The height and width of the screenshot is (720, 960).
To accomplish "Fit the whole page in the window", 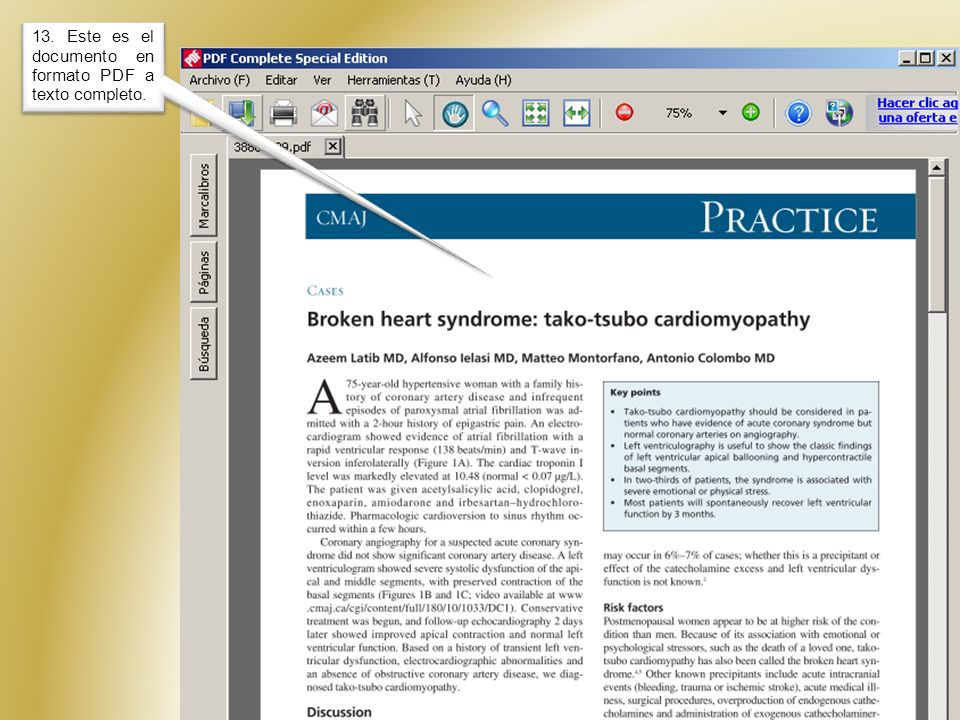I will pyautogui.click(x=536, y=113).
